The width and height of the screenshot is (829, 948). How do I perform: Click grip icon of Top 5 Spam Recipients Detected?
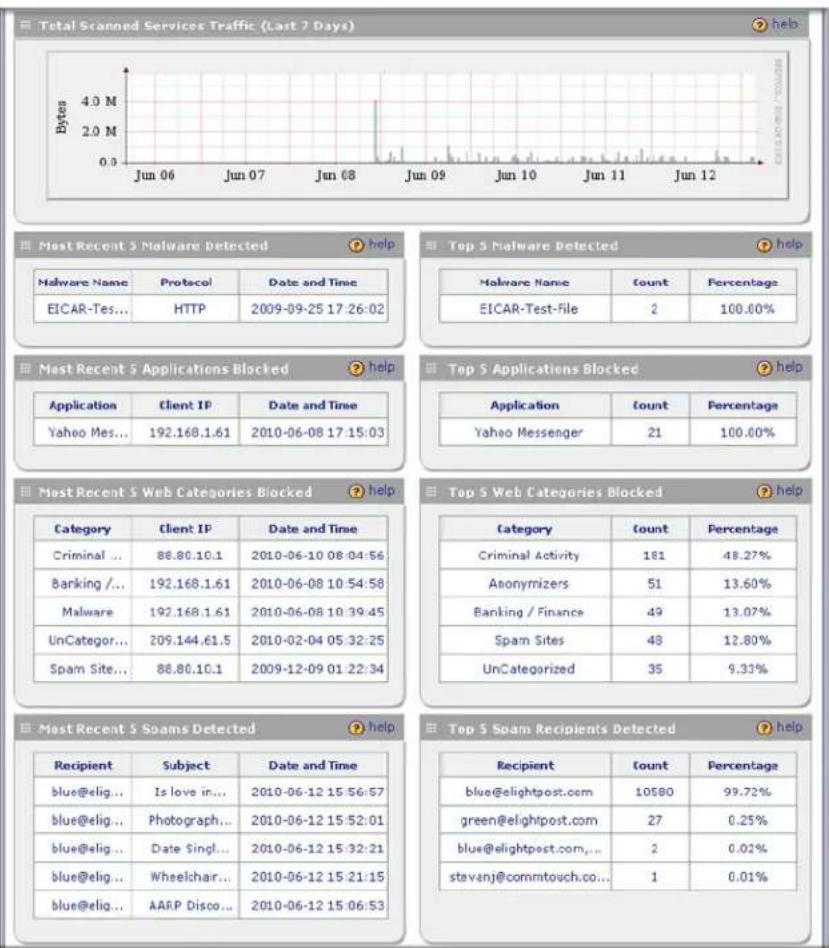pyautogui.click(x=431, y=729)
